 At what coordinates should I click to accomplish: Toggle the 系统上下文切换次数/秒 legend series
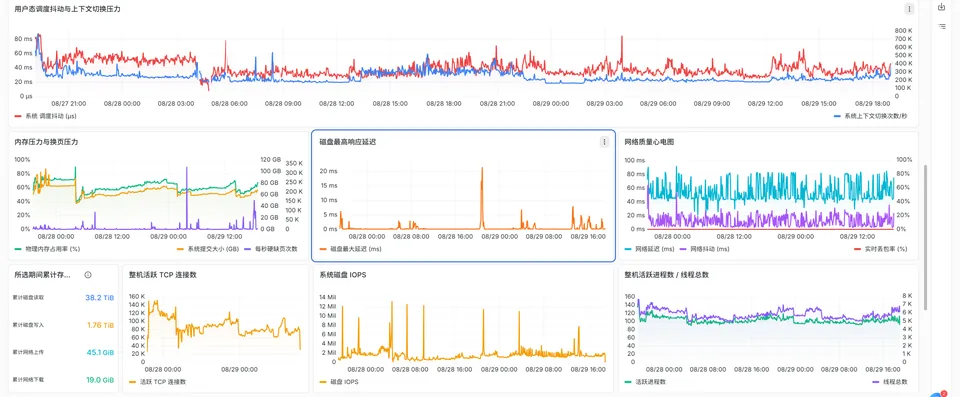click(x=872, y=116)
